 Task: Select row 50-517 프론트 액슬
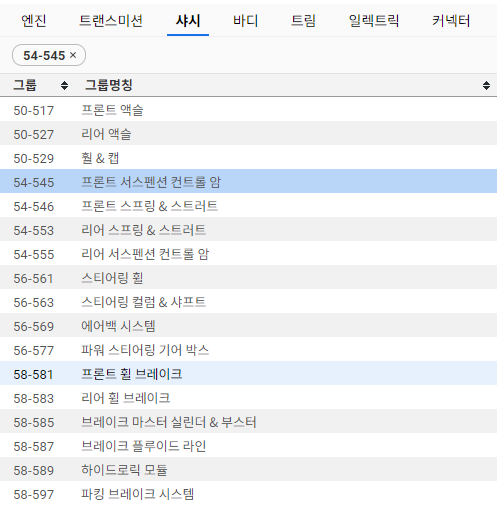pyautogui.click(x=248, y=109)
